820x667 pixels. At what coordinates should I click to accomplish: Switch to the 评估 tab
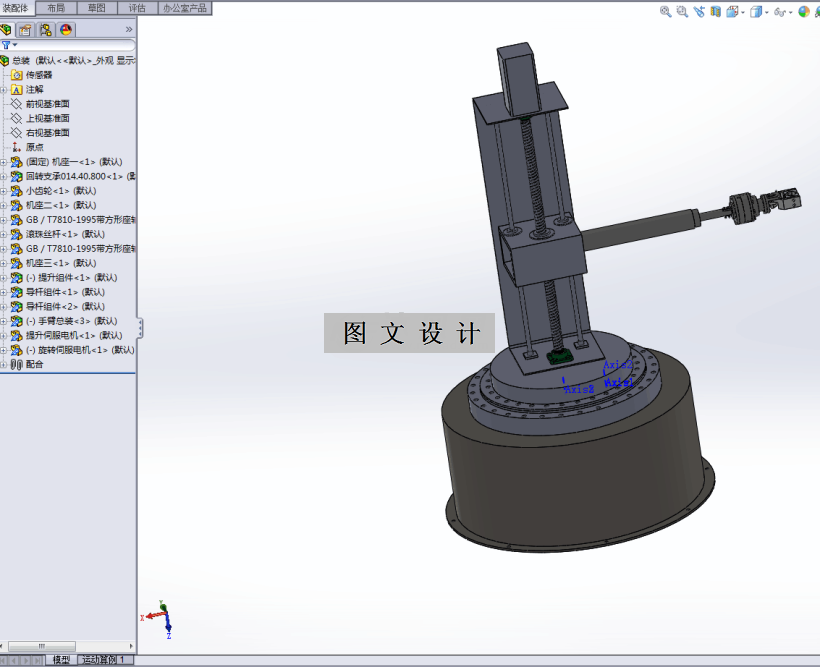click(137, 8)
